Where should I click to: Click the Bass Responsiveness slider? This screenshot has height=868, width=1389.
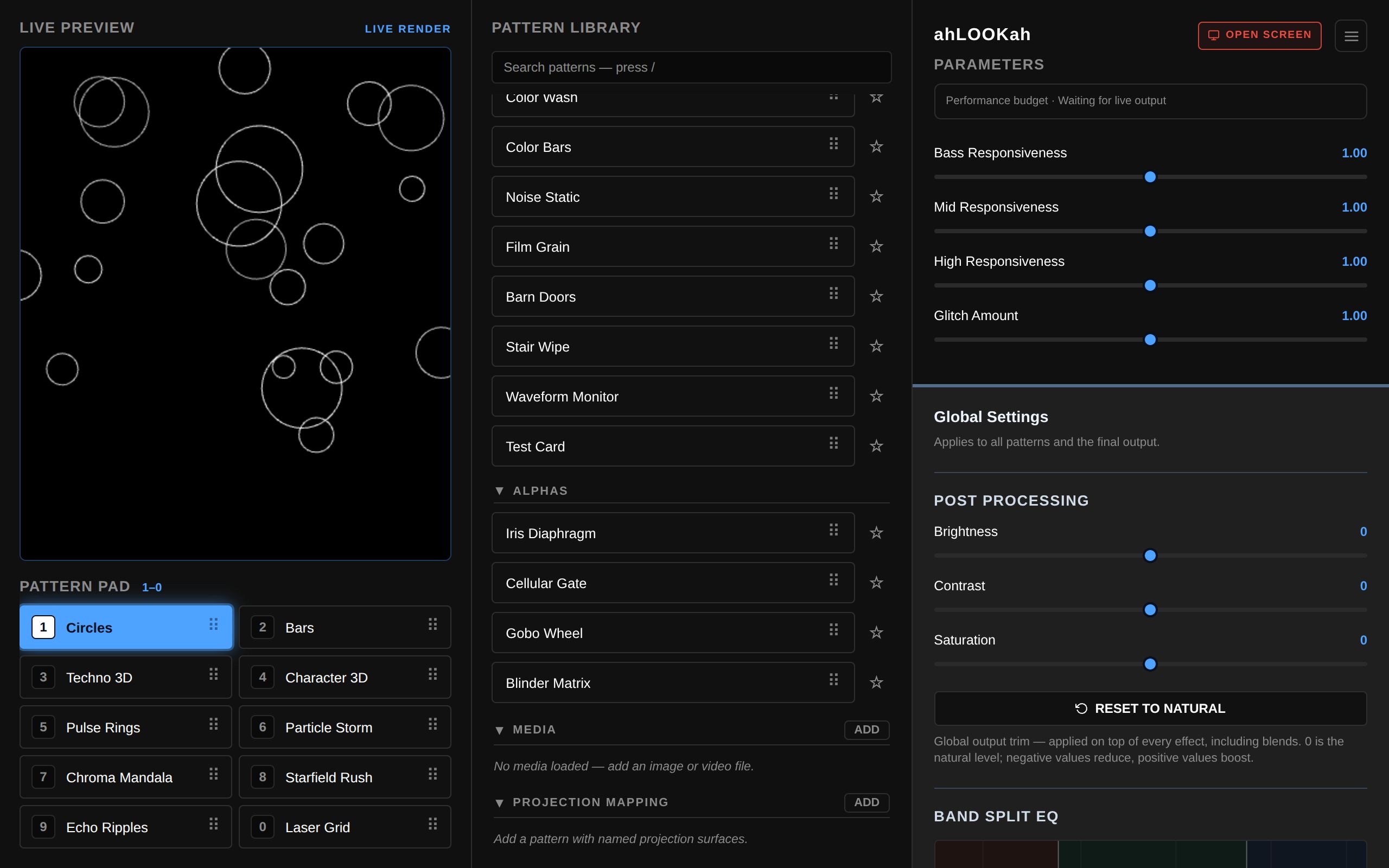tap(1150, 177)
